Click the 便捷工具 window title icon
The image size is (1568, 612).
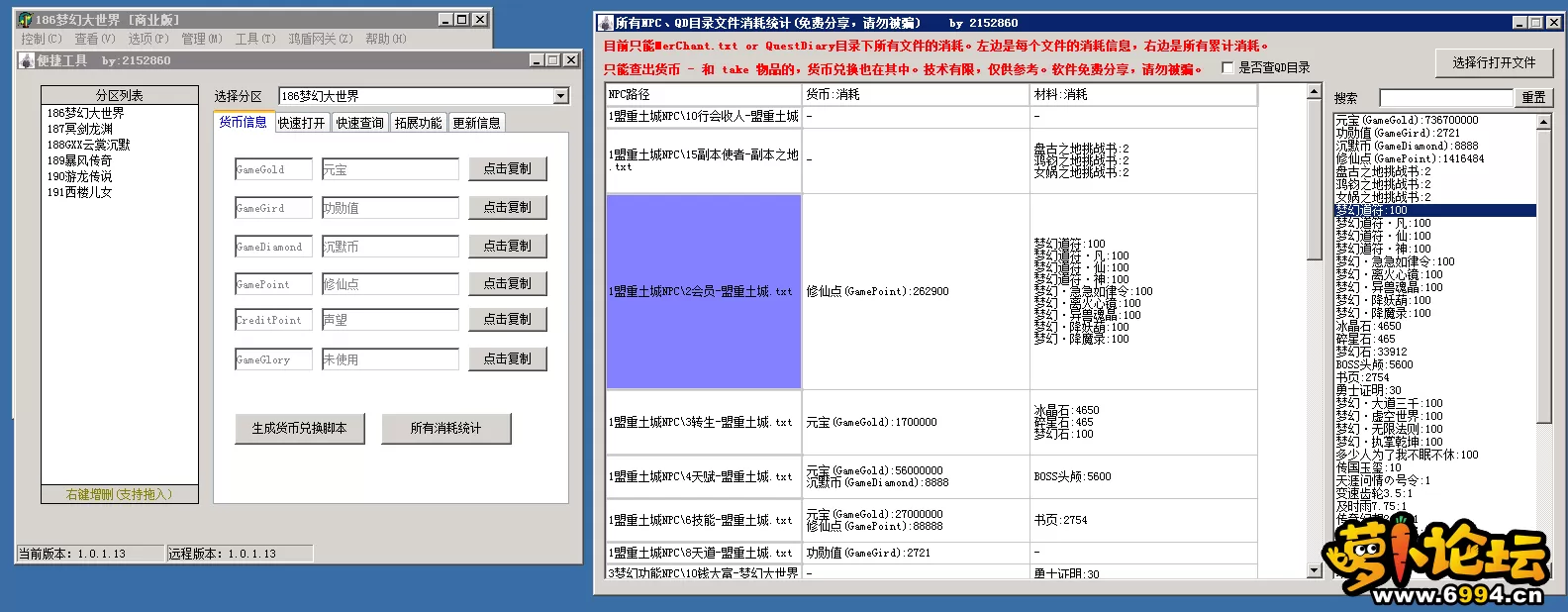click(28, 60)
